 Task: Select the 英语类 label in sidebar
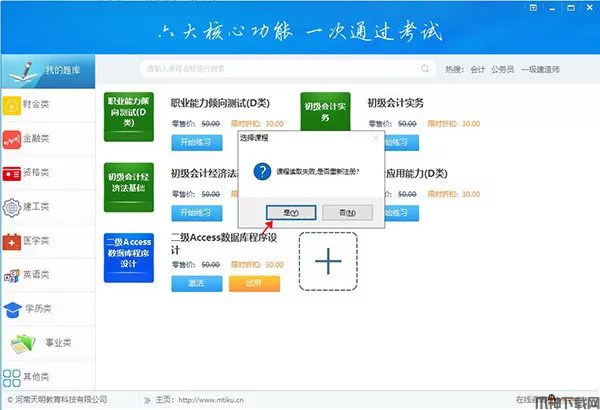coord(36,274)
